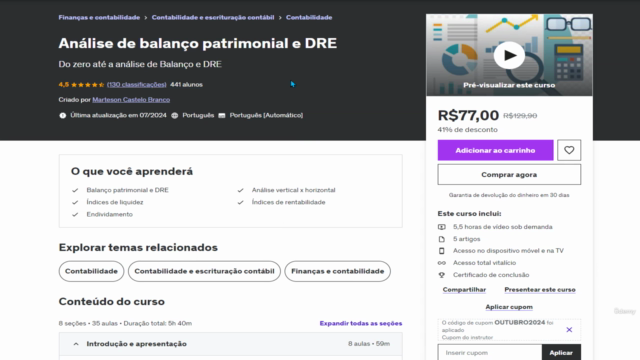640x360 pixels.
Task: Click checkmark beside Endividamento
Action: point(75,214)
